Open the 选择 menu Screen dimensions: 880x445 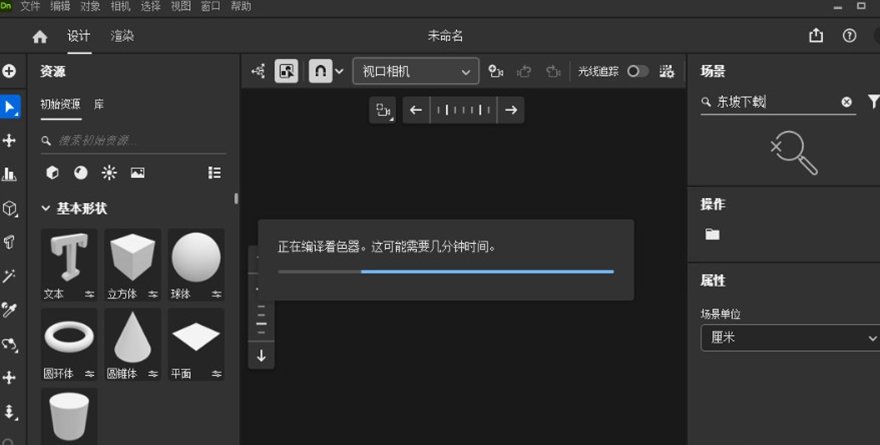click(150, 7)
